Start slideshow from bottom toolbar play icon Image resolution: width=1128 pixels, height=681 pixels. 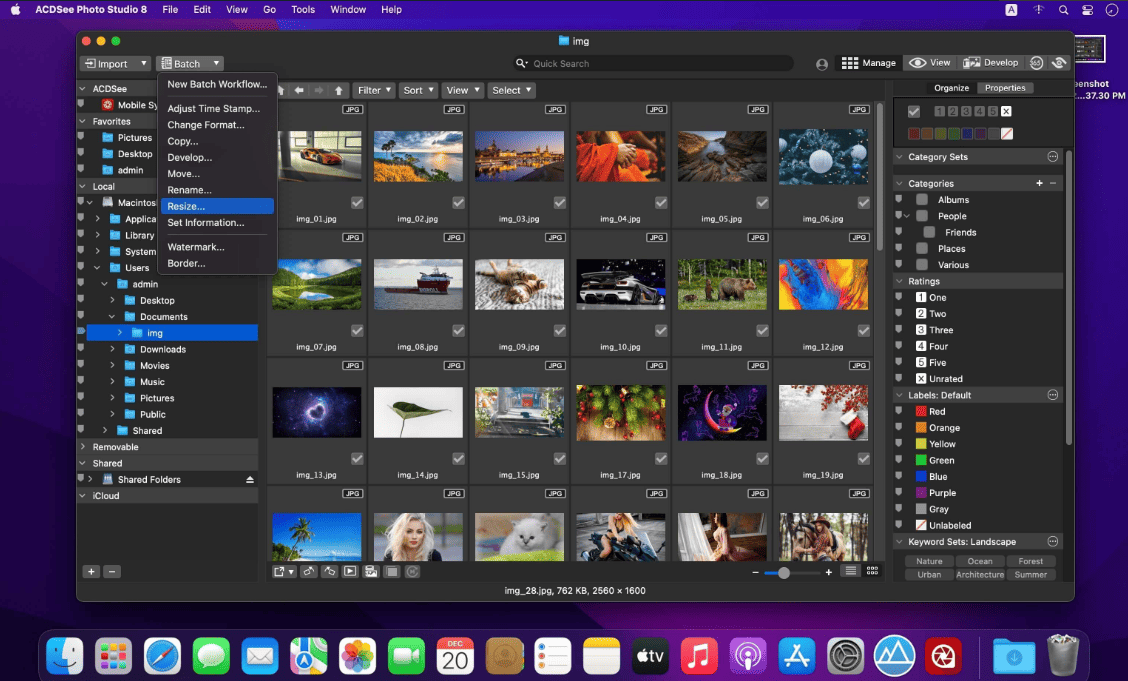[x=350, y=572]
